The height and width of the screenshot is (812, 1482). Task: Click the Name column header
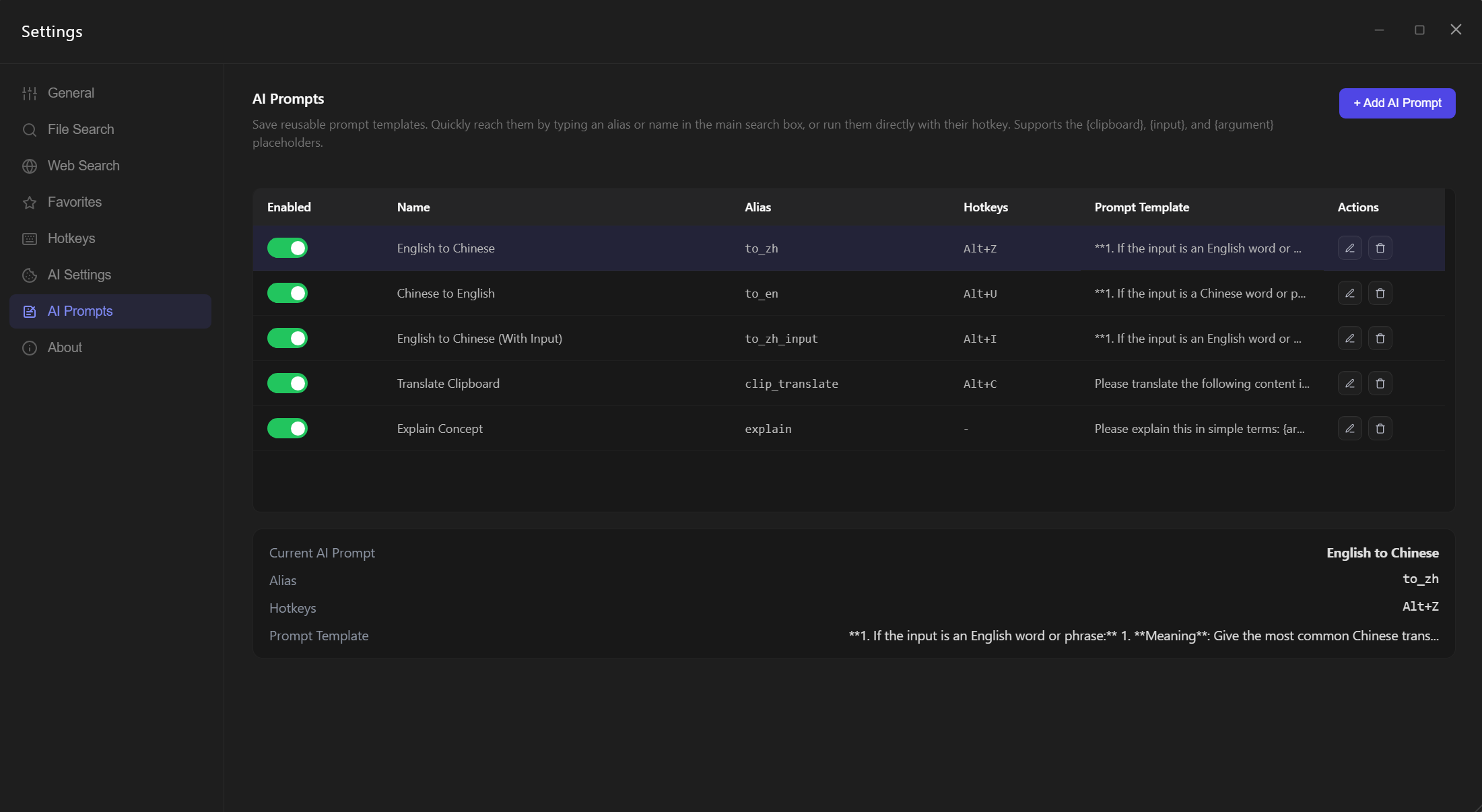click(413, 207)
